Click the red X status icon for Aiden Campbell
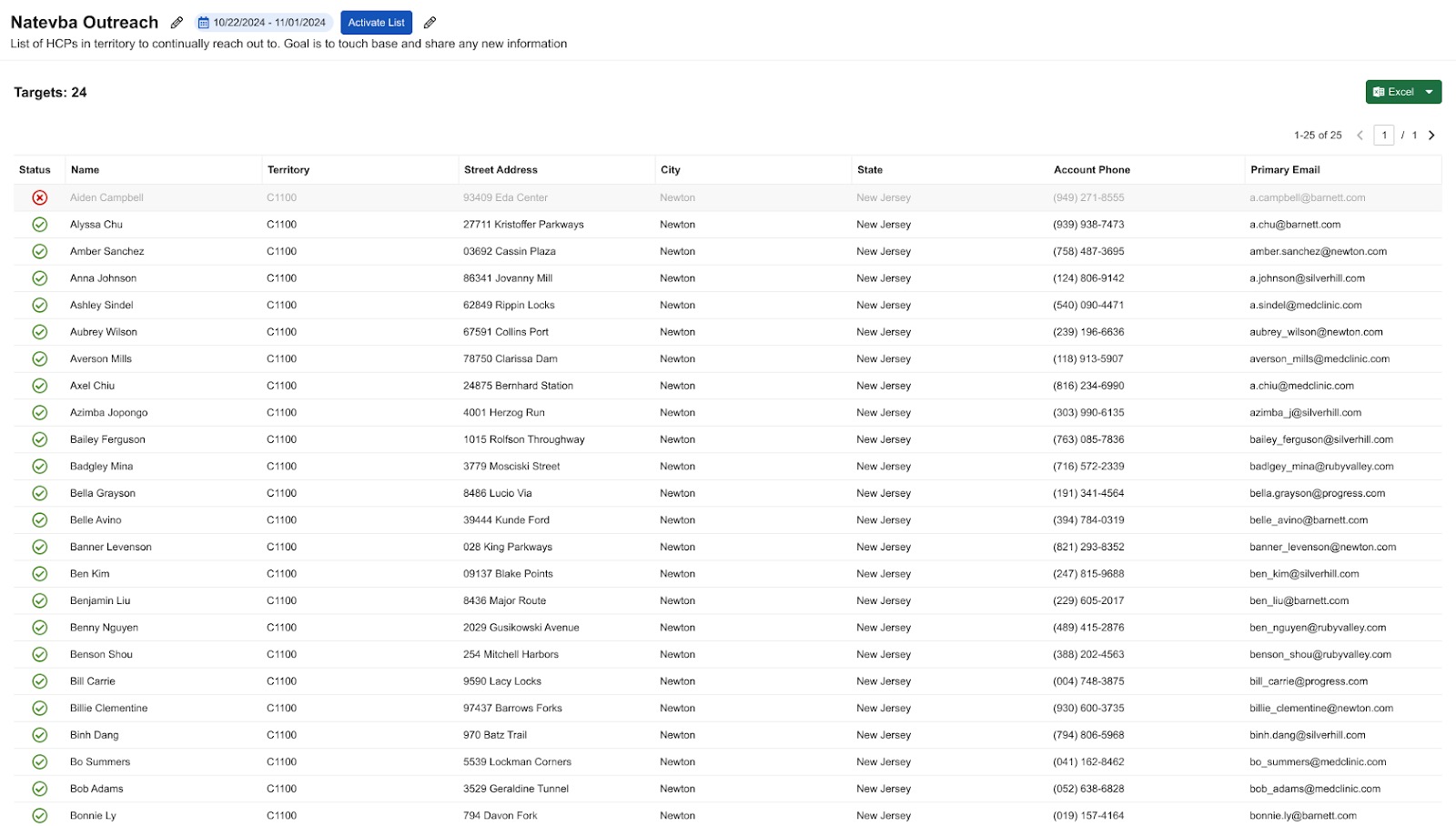Image resolution: width=1456 pixels, height=826 pixels. pos(39,197)
